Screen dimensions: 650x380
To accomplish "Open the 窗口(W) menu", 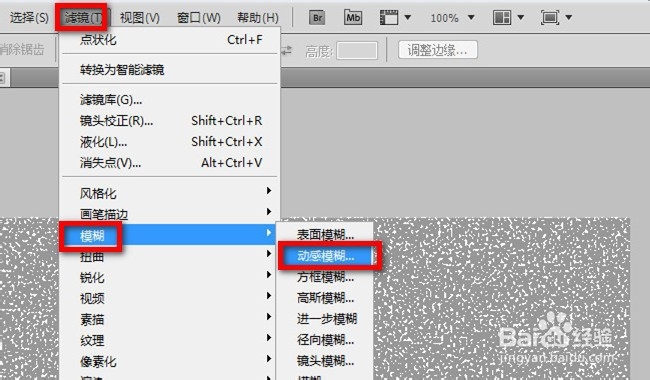I will [x=199, y=18].
